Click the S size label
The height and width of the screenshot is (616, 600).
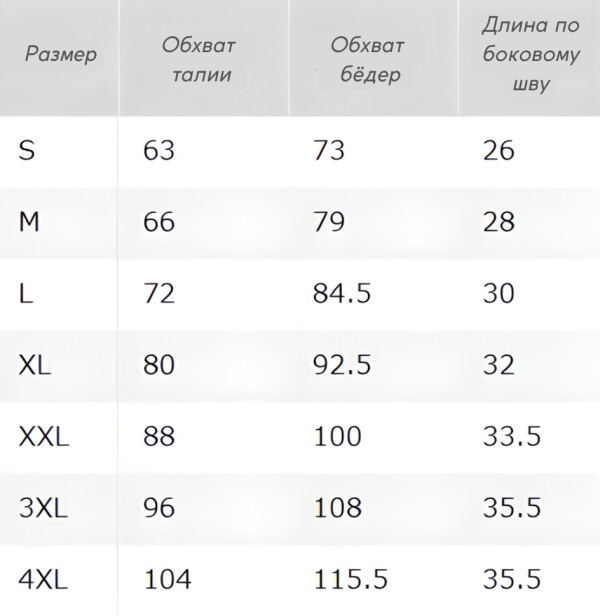tap(27, 151)
